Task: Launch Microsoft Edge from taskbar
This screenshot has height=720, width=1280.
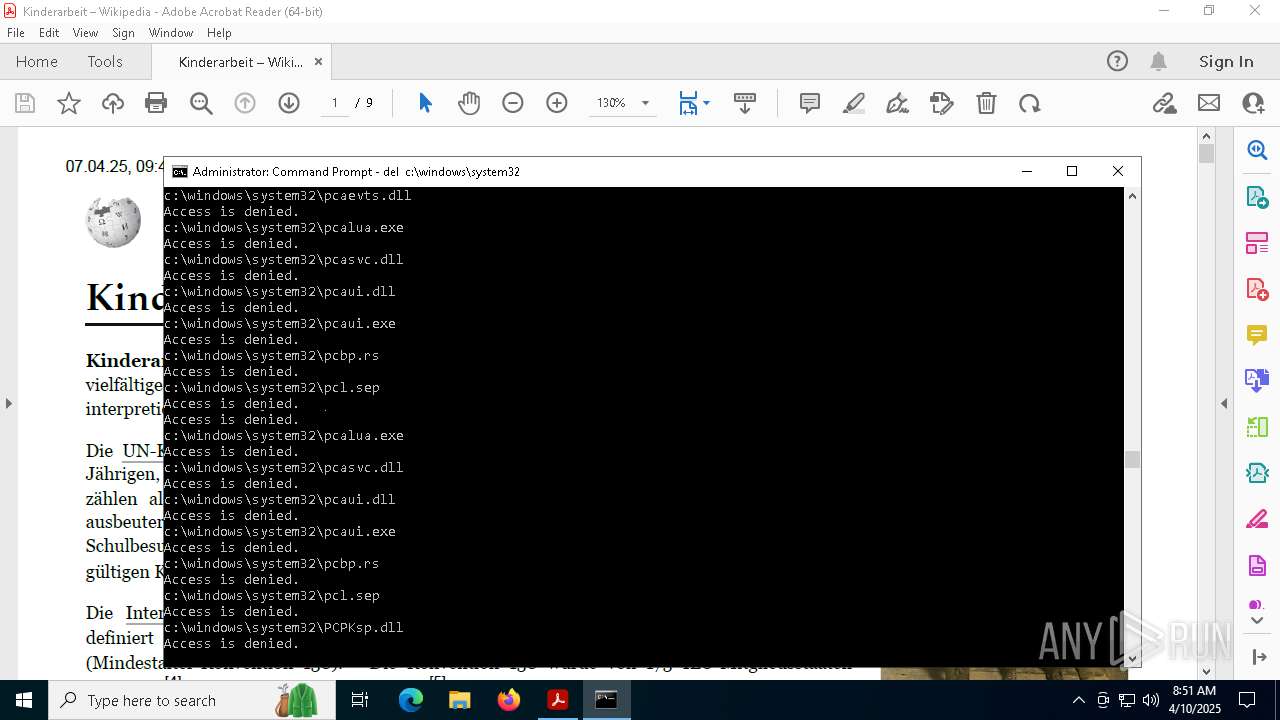Action: (x=411, y=700)
